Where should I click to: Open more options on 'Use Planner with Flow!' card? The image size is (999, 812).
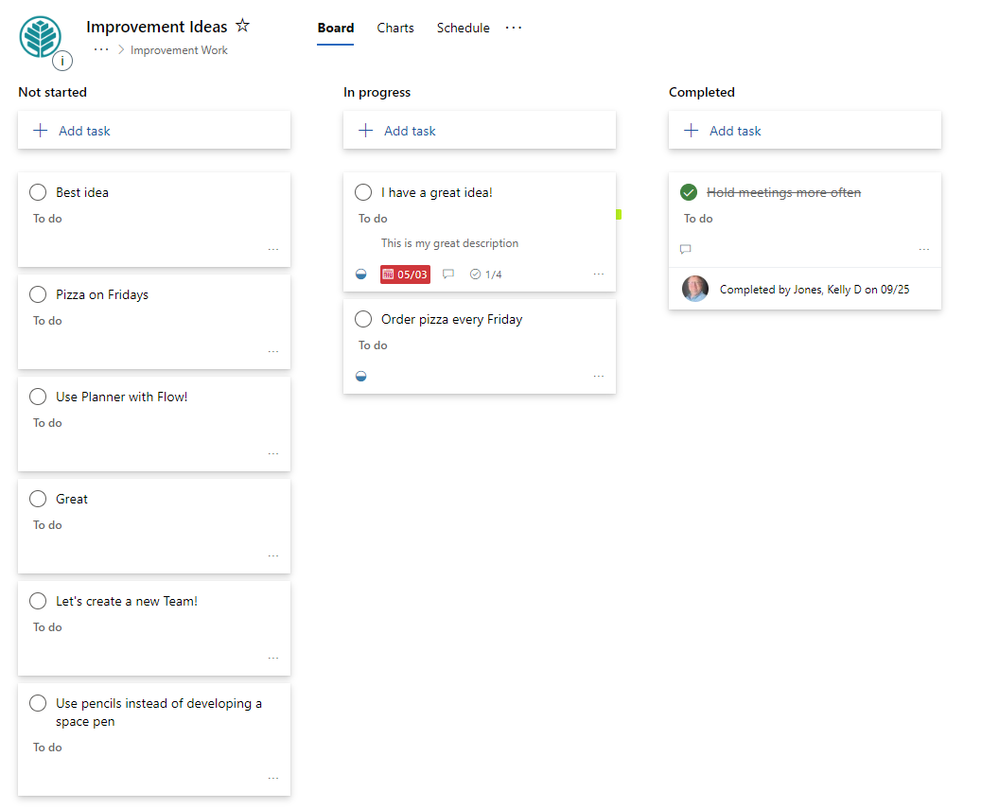[273, 453]
